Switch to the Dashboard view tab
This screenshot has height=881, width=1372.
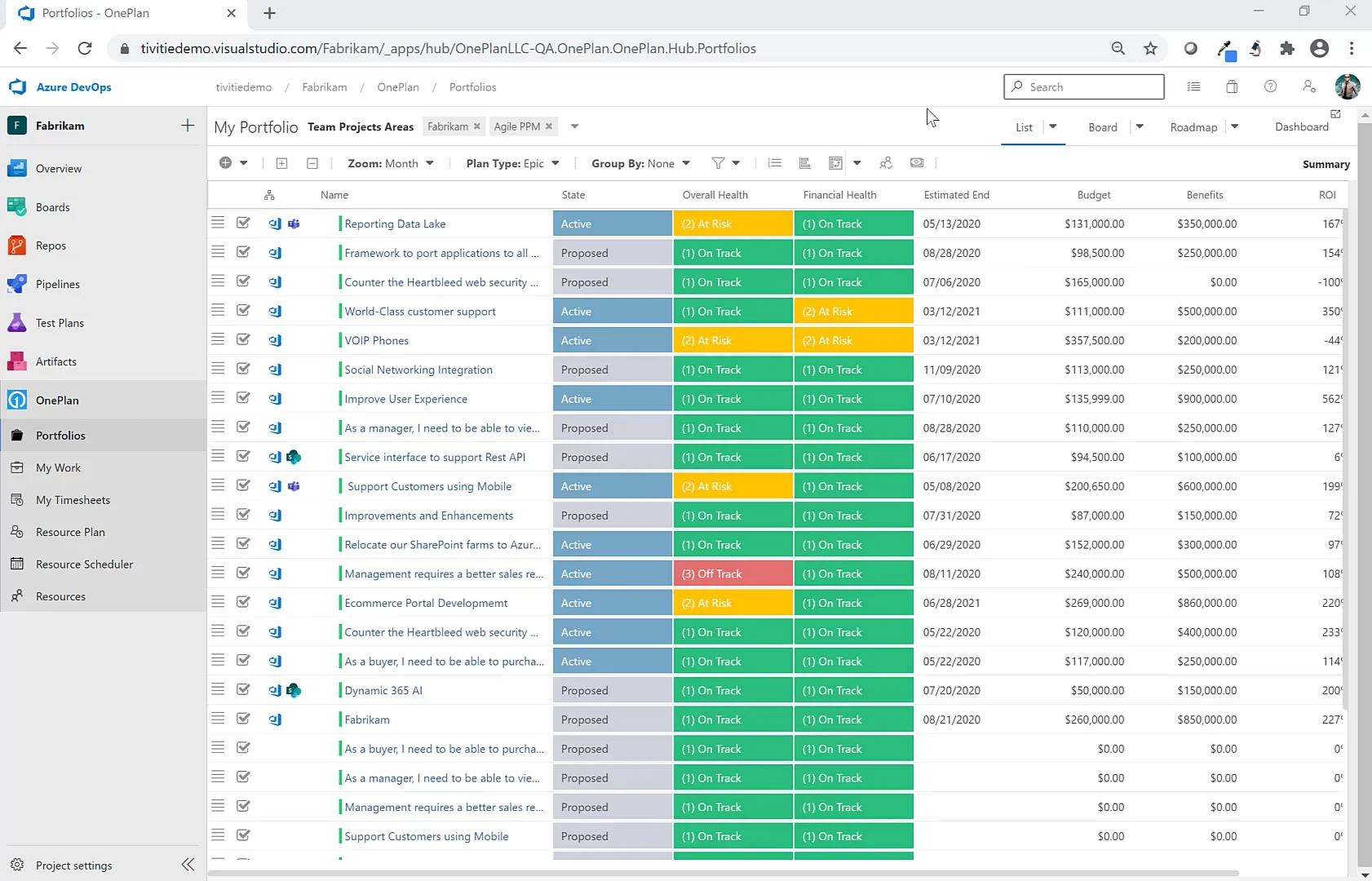1301,127
